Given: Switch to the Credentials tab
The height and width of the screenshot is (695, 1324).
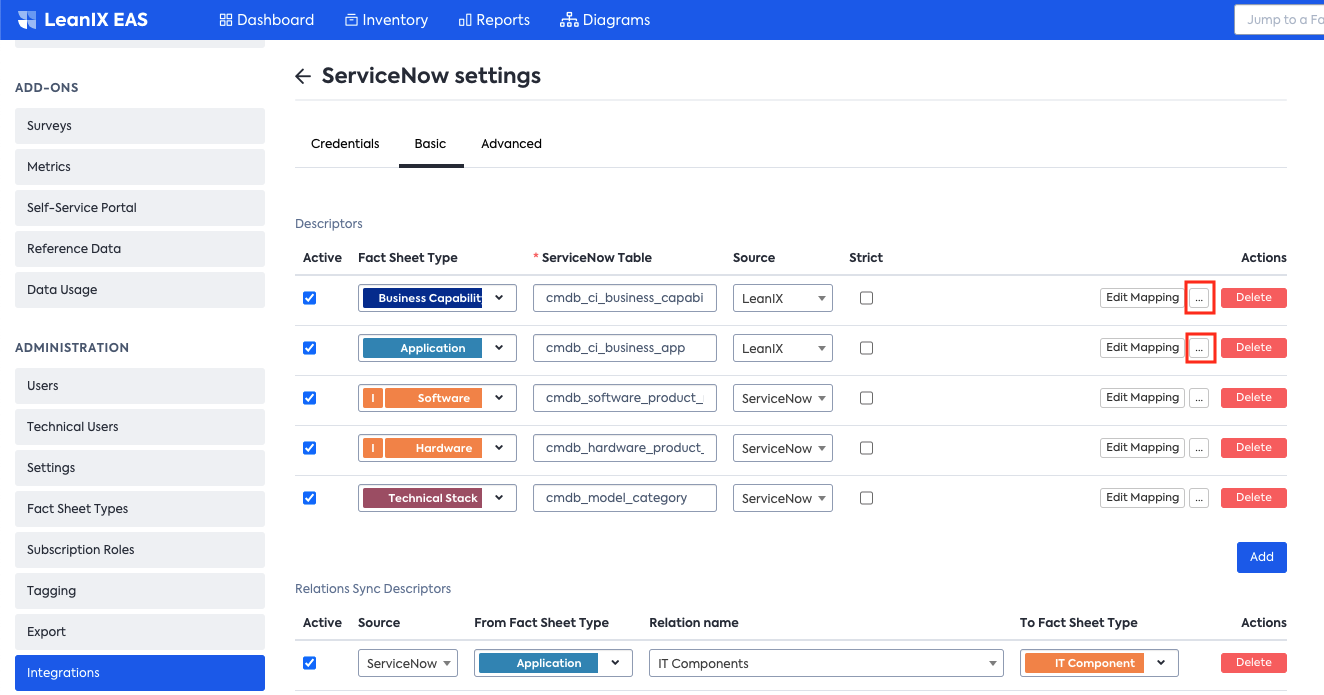Looking at the screenshot, I should coord(345,144).
